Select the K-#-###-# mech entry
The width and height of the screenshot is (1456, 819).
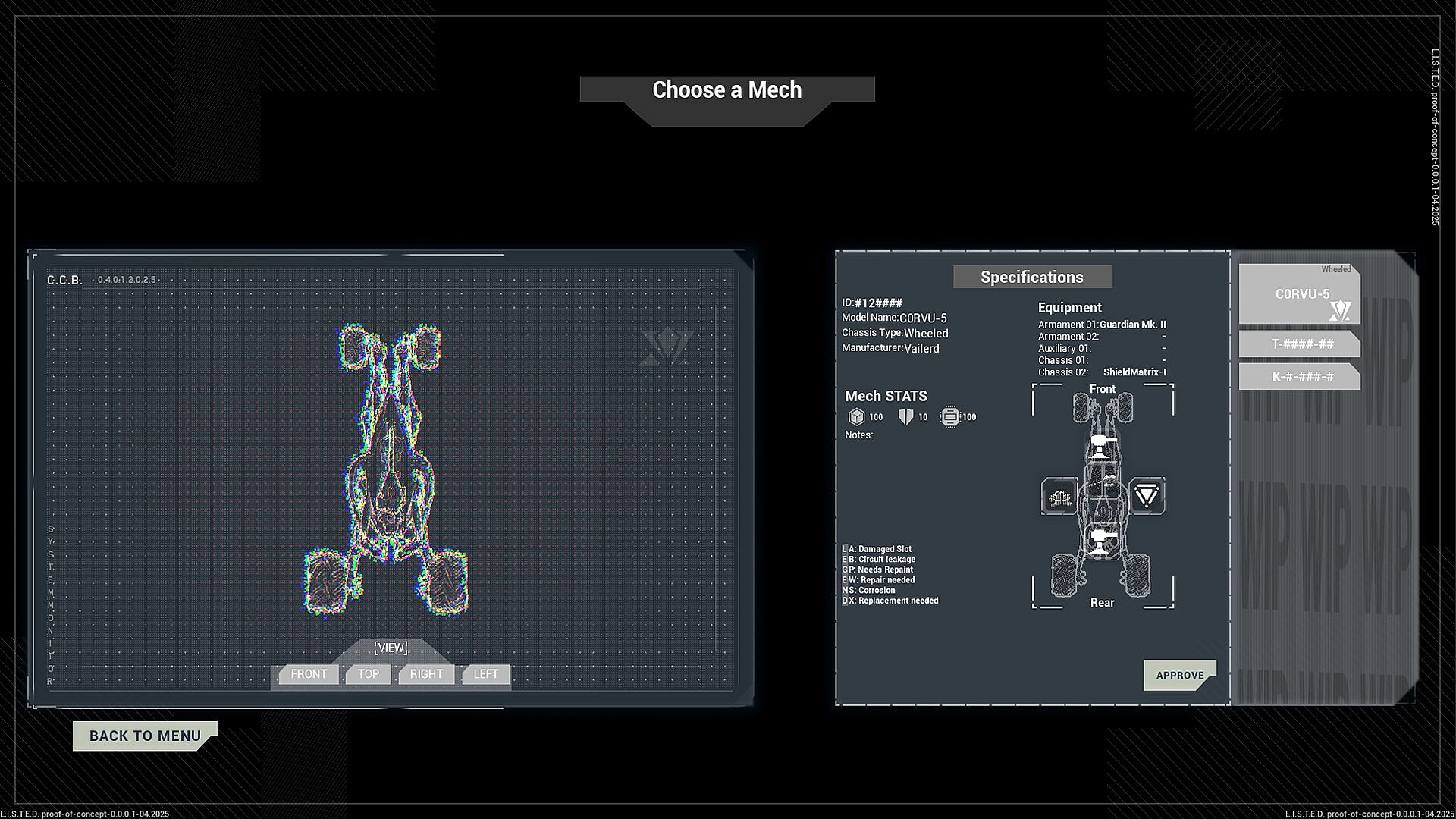click(x=1301, y=377)
